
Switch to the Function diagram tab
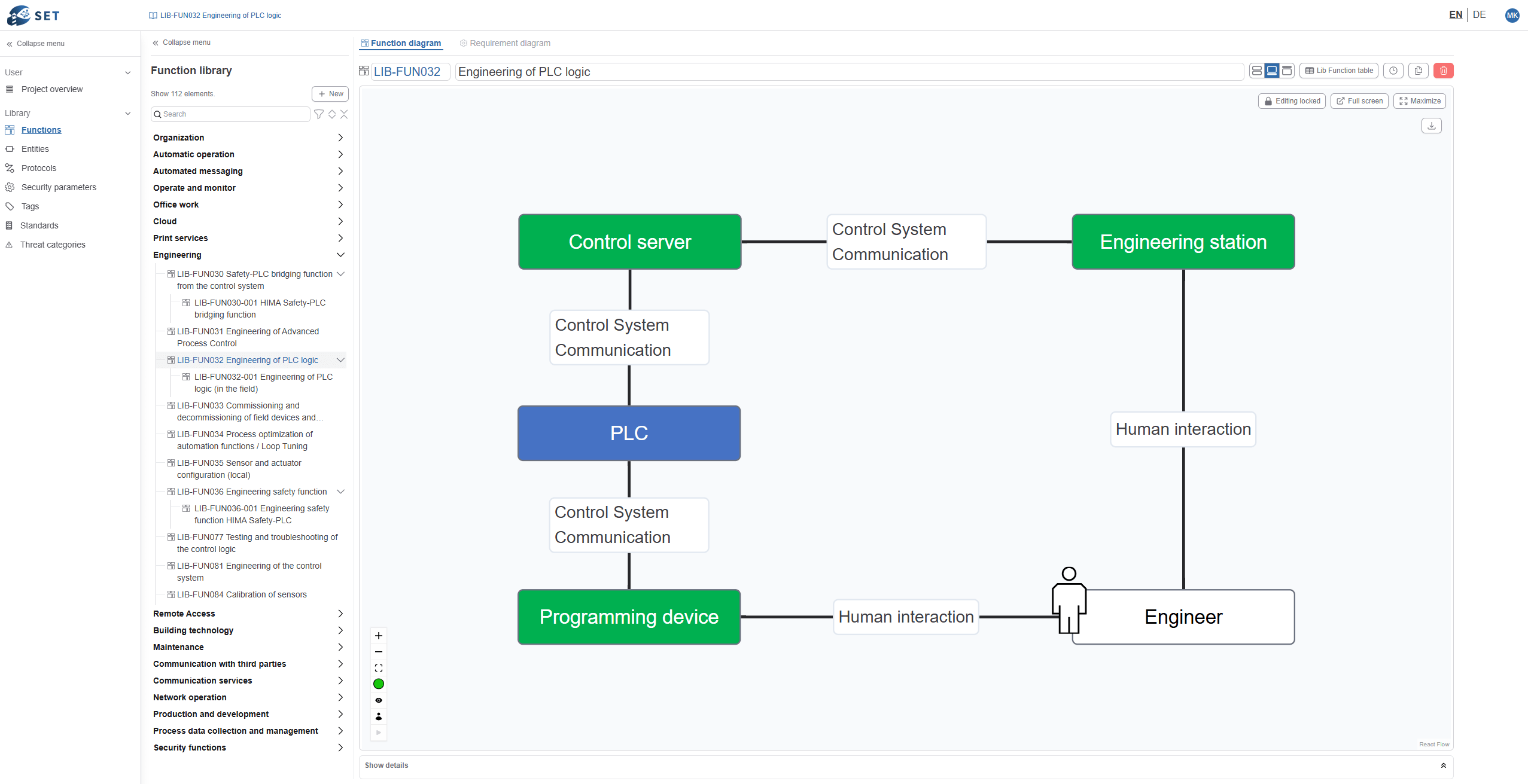[401, 43]
